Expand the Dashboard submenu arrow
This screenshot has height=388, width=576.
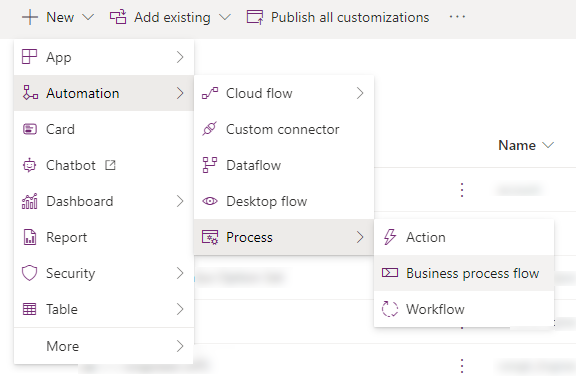(x=180, y=201)
